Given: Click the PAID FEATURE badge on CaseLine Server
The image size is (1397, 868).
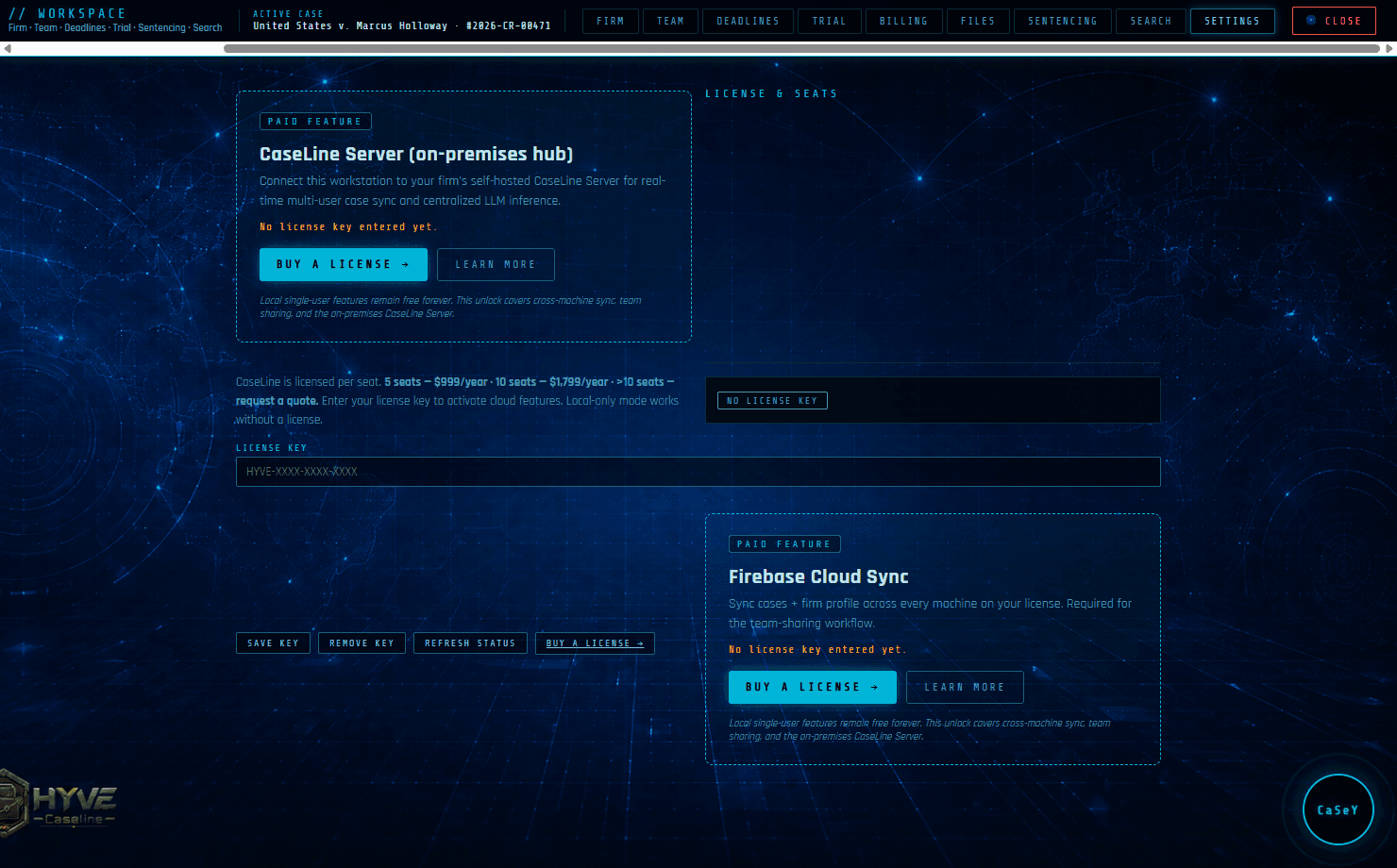Looking at the screenshot, I should 315,122.
